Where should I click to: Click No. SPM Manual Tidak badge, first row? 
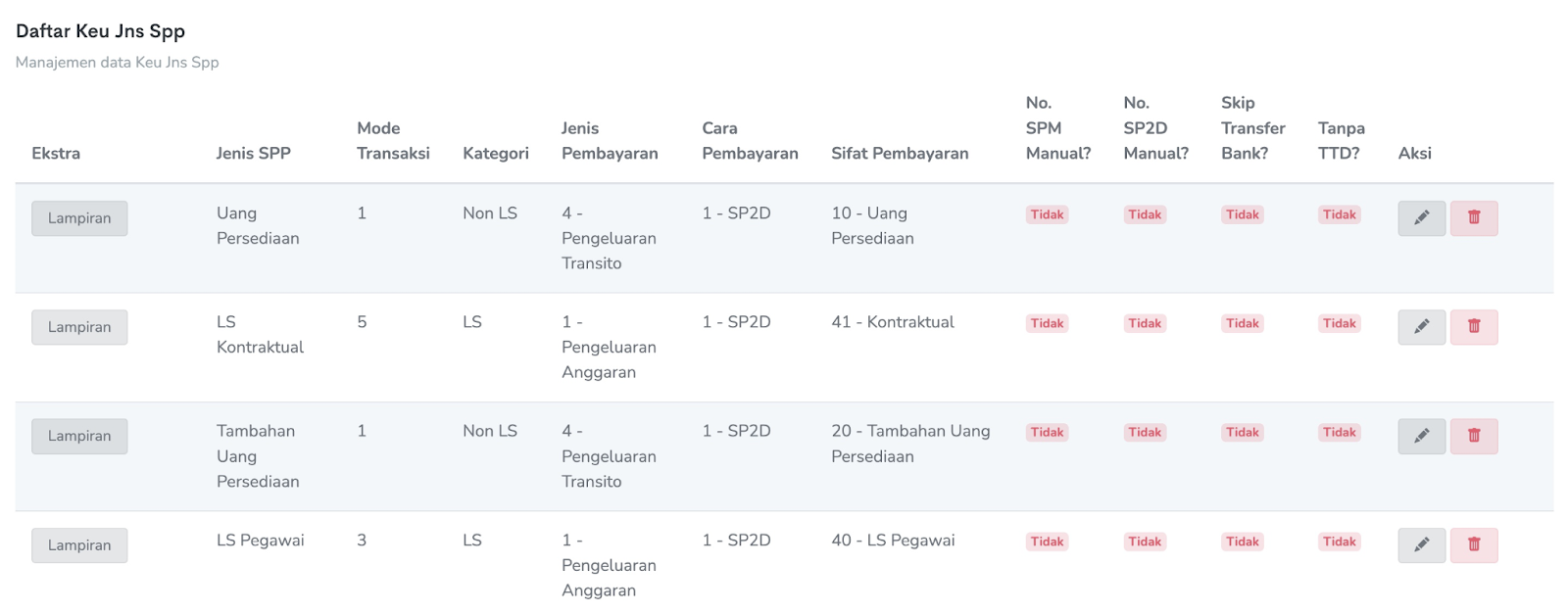click(1047, 214)
